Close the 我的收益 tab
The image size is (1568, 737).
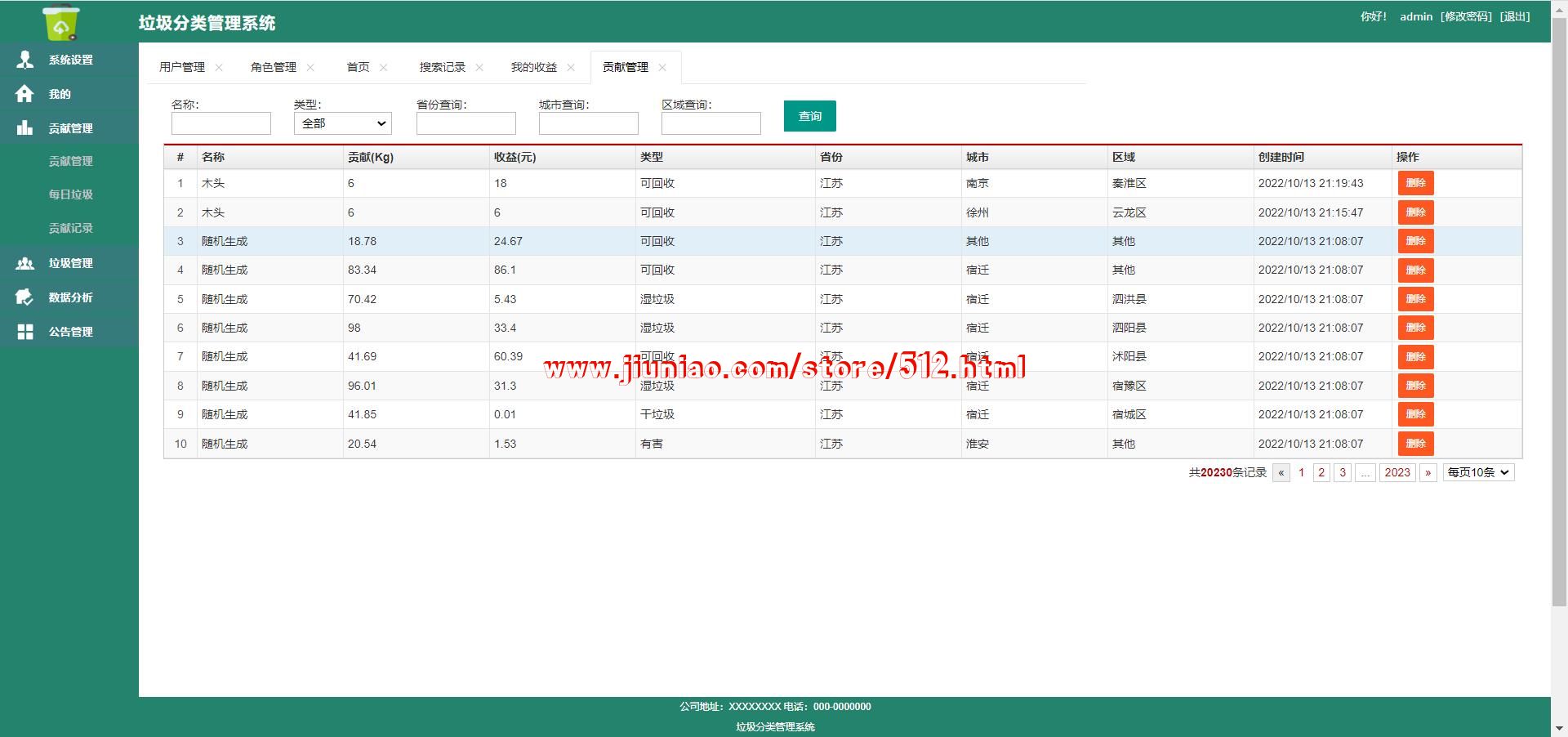click(571, 68)
